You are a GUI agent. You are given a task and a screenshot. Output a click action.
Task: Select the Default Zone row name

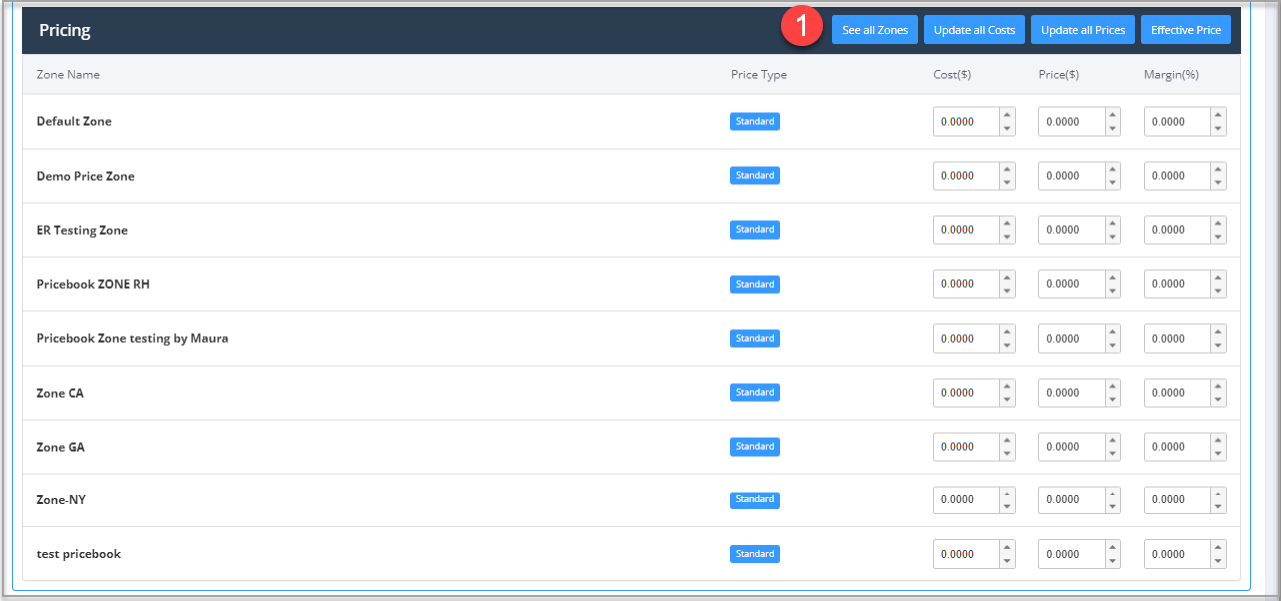tap(74, 121)
